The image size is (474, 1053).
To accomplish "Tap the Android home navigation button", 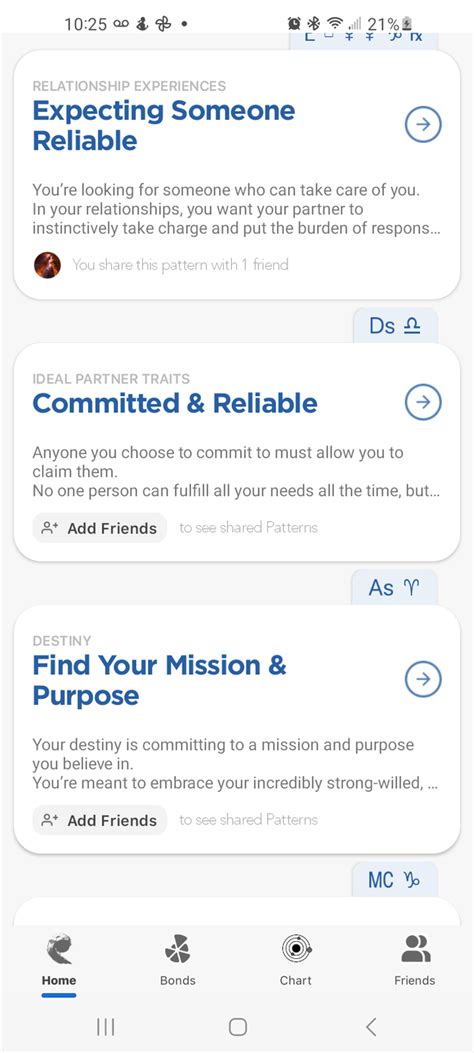I will (x=238, y=1026).
